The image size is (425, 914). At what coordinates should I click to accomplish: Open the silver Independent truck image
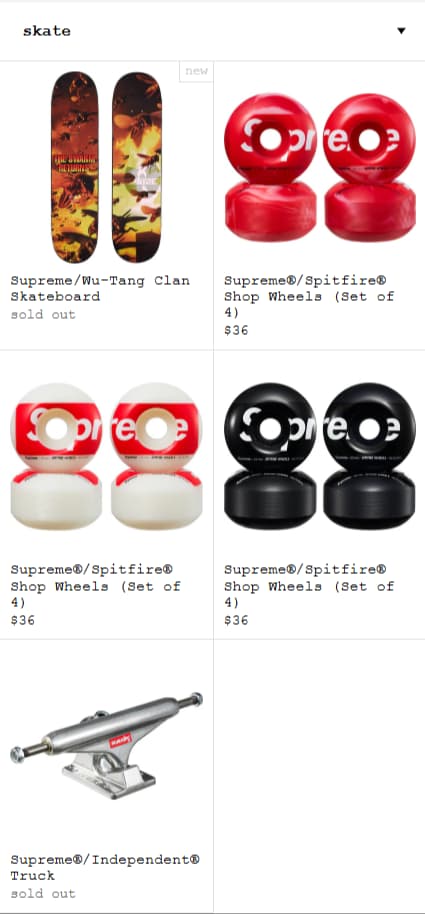[x=106, y=745]
